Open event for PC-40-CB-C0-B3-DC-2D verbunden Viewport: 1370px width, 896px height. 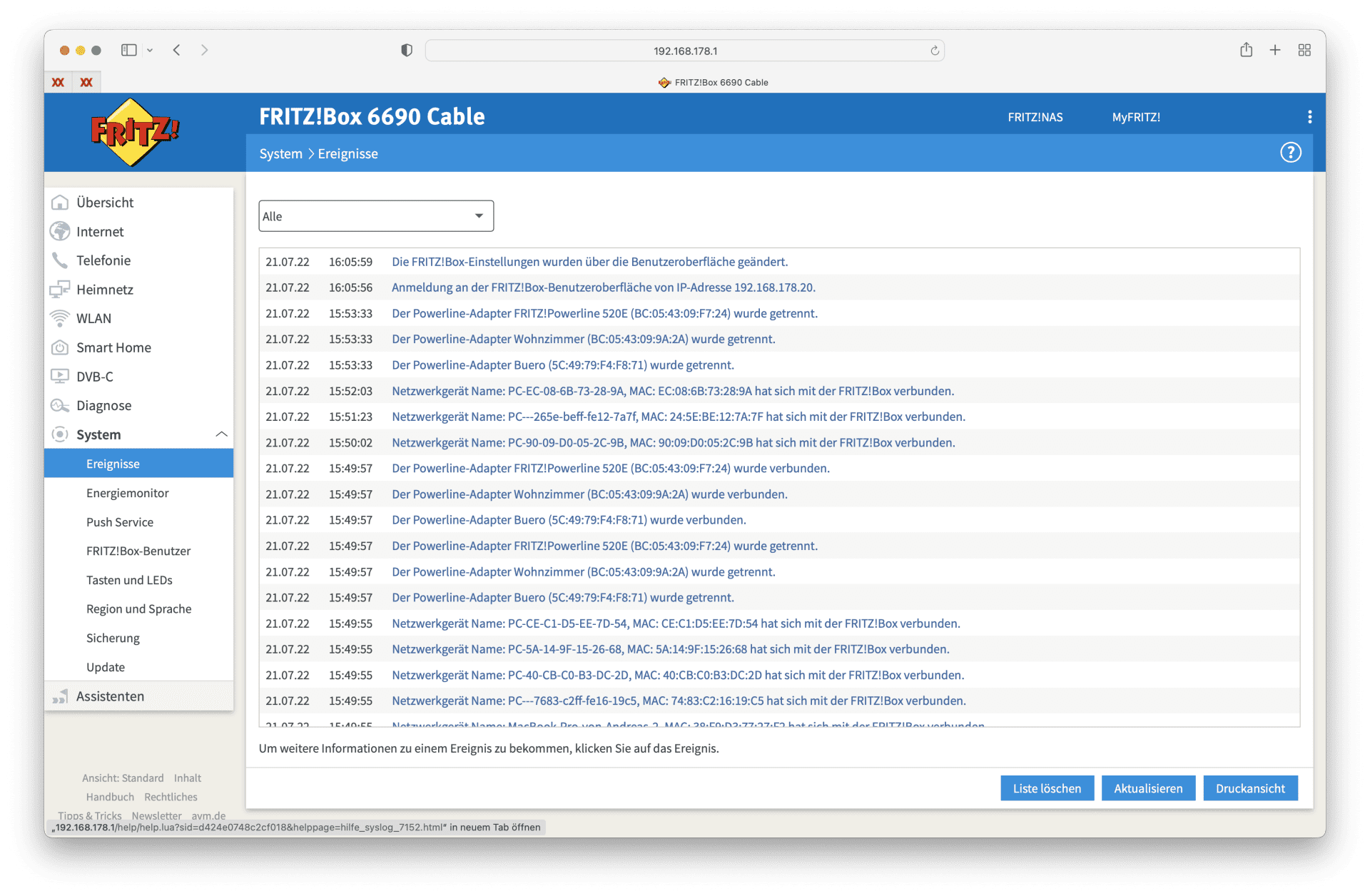pyautogui.click(x=678, y=675)
